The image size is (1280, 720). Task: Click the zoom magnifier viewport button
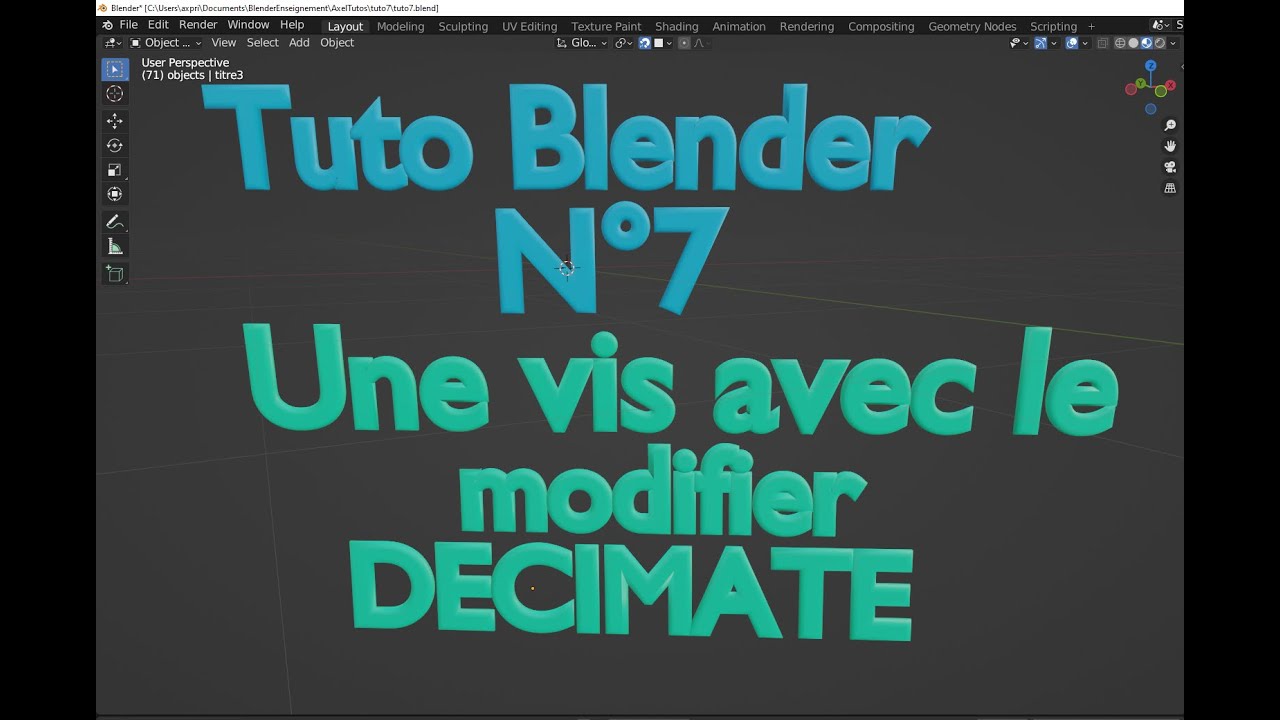[x=1170, y=126]
